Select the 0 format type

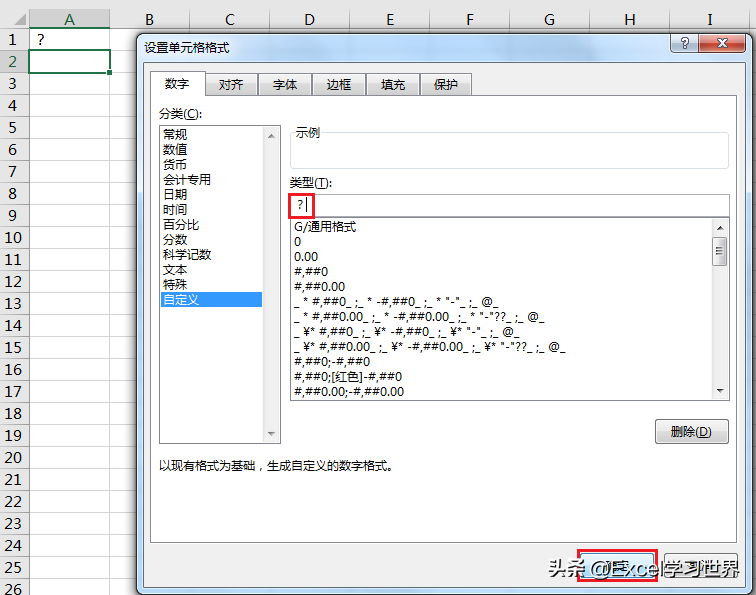pos(502,242)
